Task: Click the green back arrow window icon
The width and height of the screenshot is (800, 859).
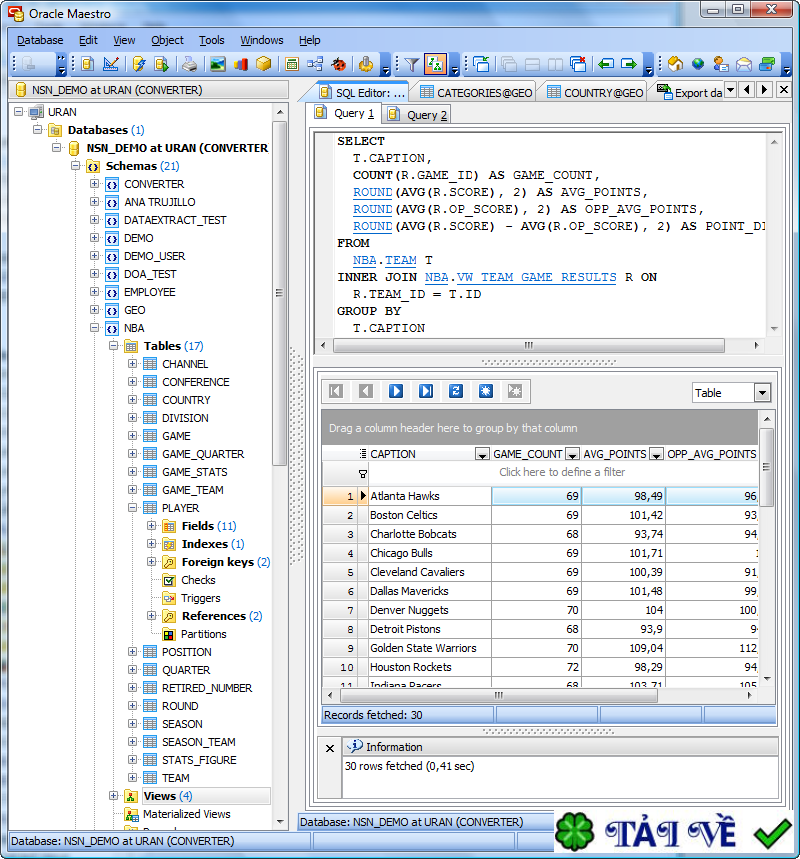Action: pyautogui.click(x=606, y=64)
